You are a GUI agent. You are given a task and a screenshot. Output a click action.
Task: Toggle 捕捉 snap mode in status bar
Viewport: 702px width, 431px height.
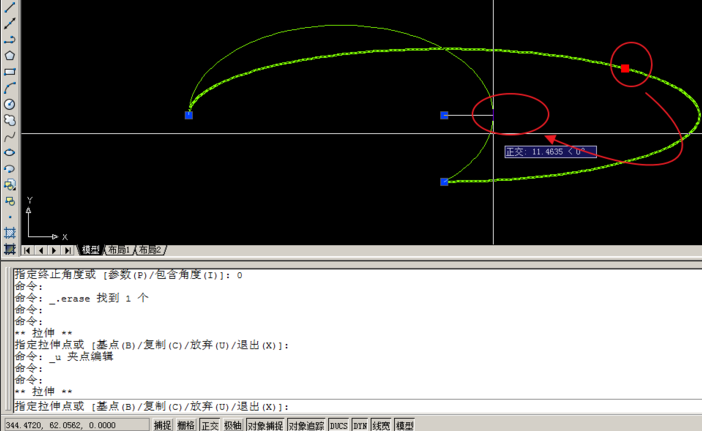tap(163, 425)
